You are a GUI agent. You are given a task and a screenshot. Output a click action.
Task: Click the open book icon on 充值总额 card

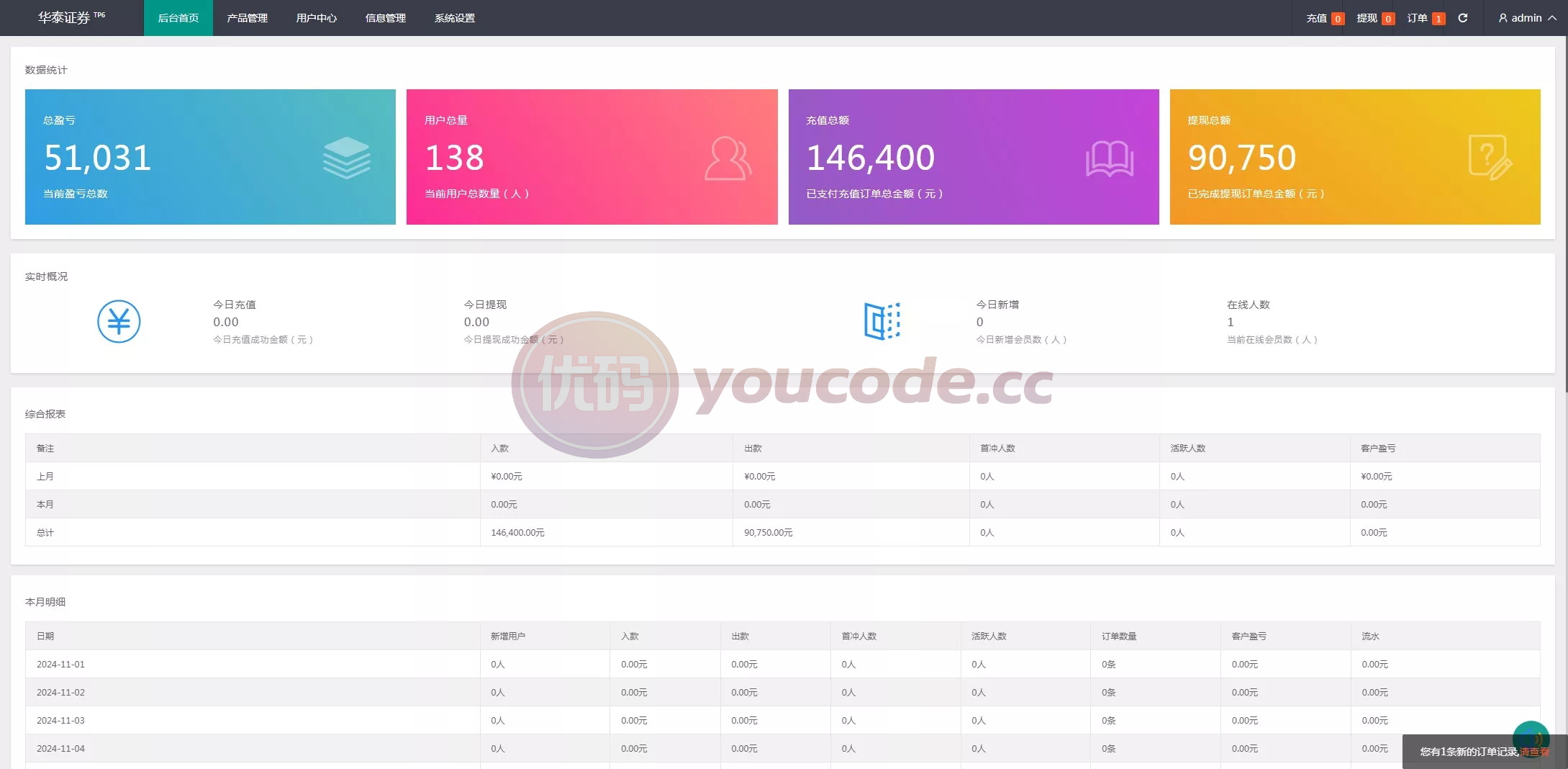click(x=1110, y=158)
